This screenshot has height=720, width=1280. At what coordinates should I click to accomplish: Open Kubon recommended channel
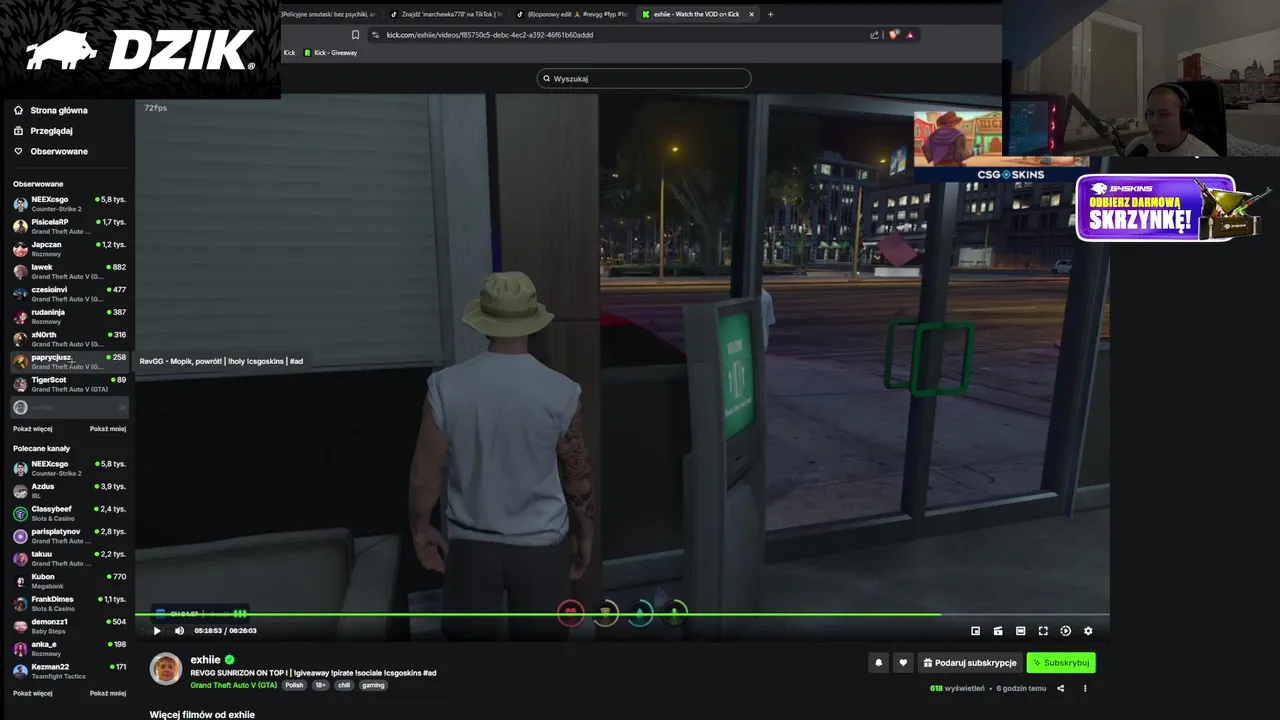pos(69,581)
